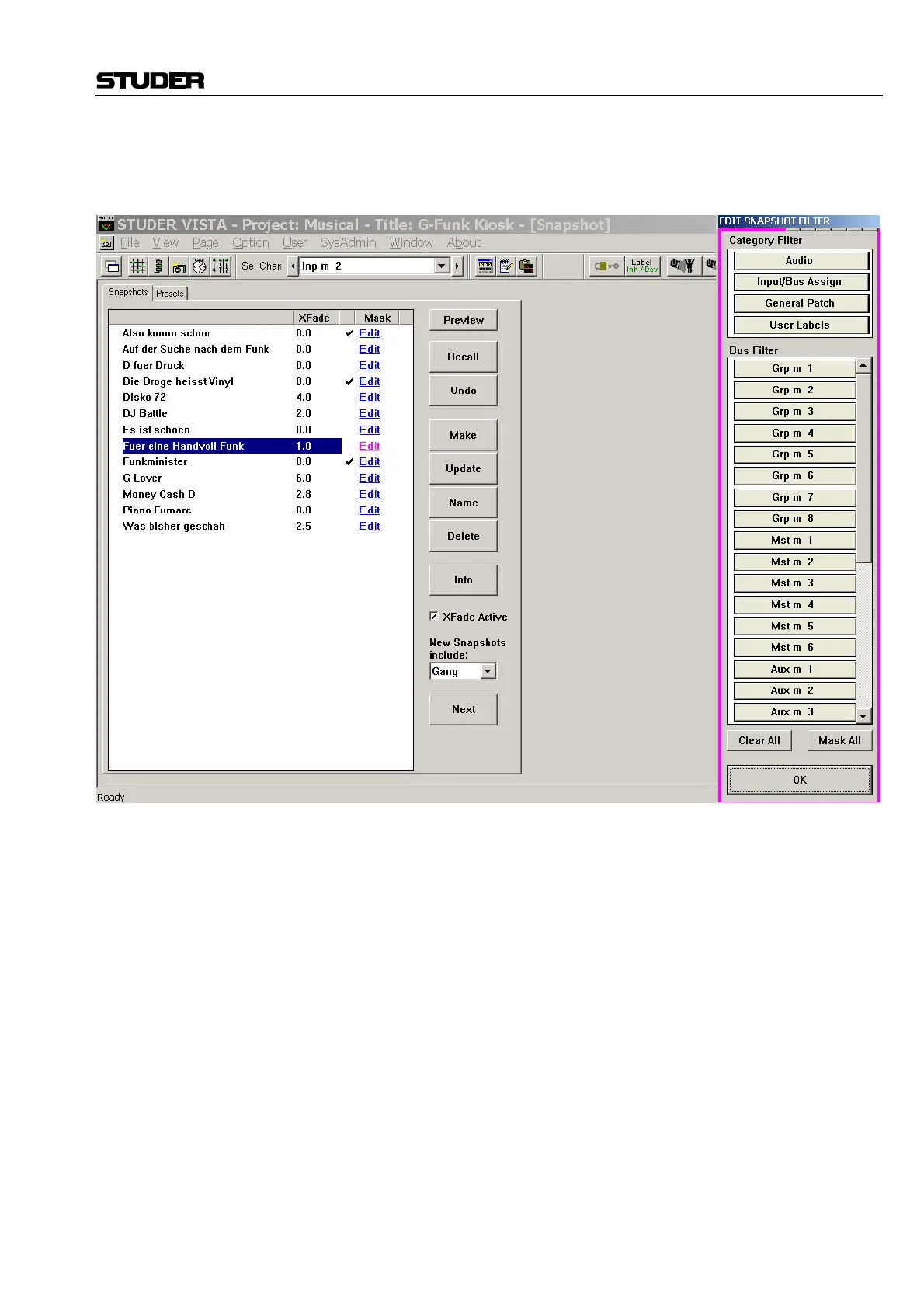924x1308 pixels.
Task: Click the Delete button
Action: [464, 536]
